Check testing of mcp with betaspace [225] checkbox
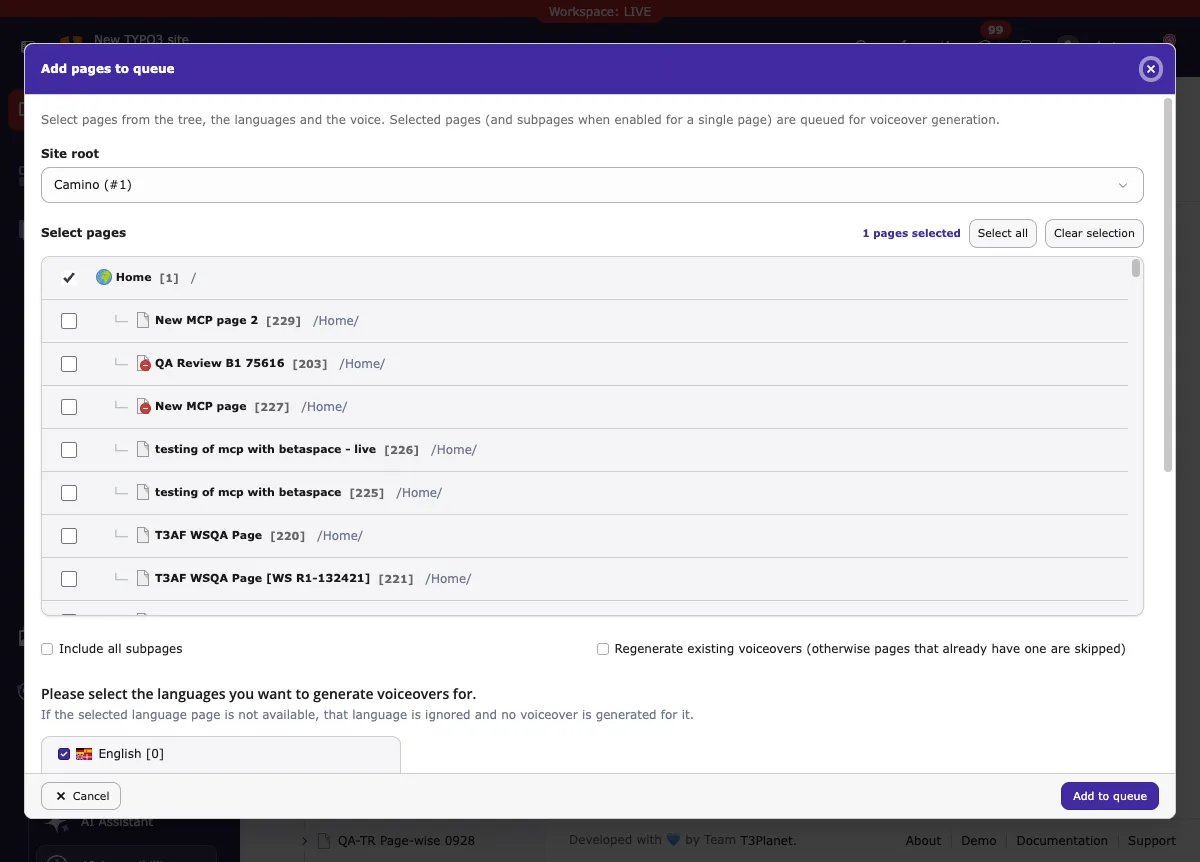Viewport: 1200px width, 862px height. [x=69, y=493]
